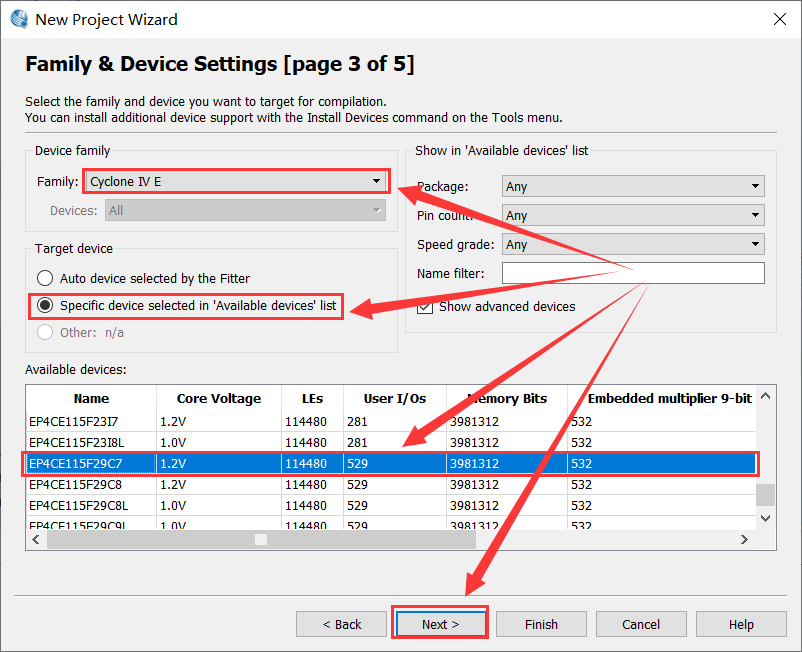Image resolution: width=802 pixels, height=652 pixels.
Task: Select Specific device selected in Available devices list
Action: (x=45, y=305)
